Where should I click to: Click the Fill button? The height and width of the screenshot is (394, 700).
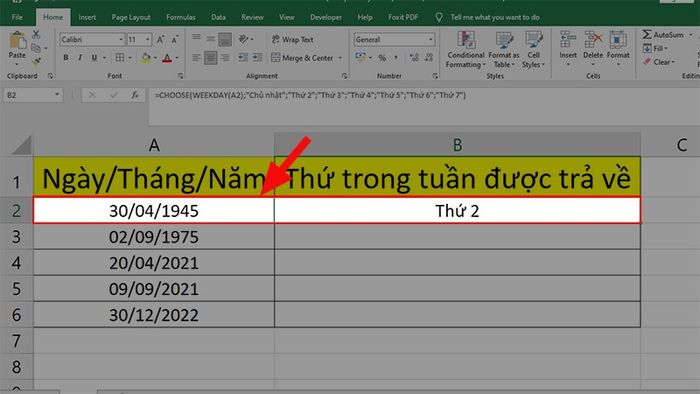655,48
